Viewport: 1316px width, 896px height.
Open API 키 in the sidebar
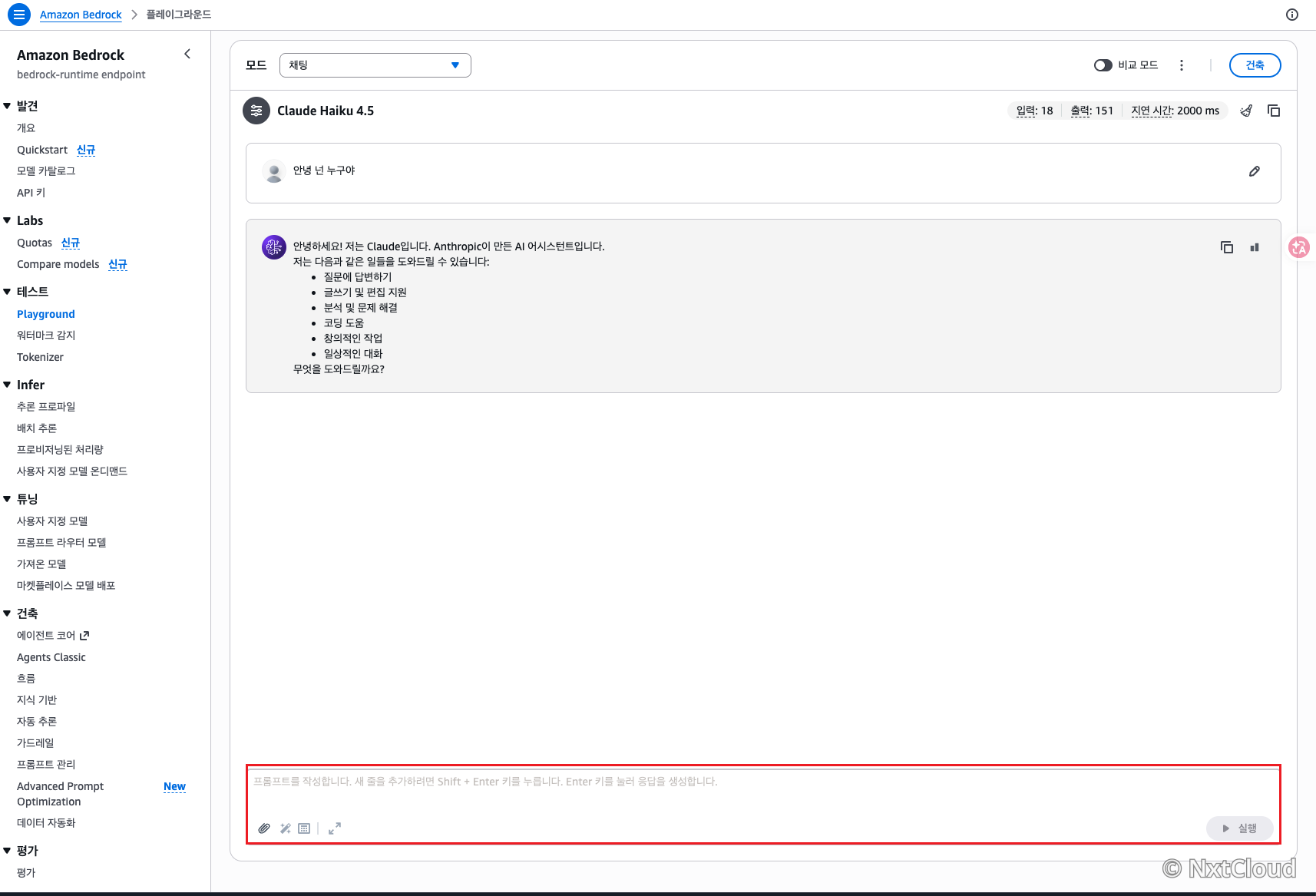pyautogui.click(x=31, y=193)
